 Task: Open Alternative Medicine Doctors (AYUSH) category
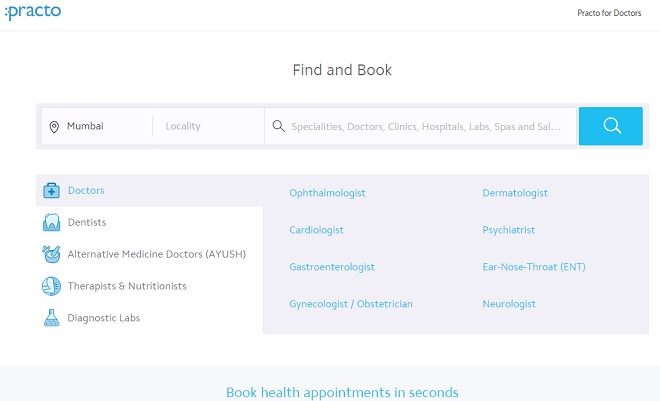156,254
